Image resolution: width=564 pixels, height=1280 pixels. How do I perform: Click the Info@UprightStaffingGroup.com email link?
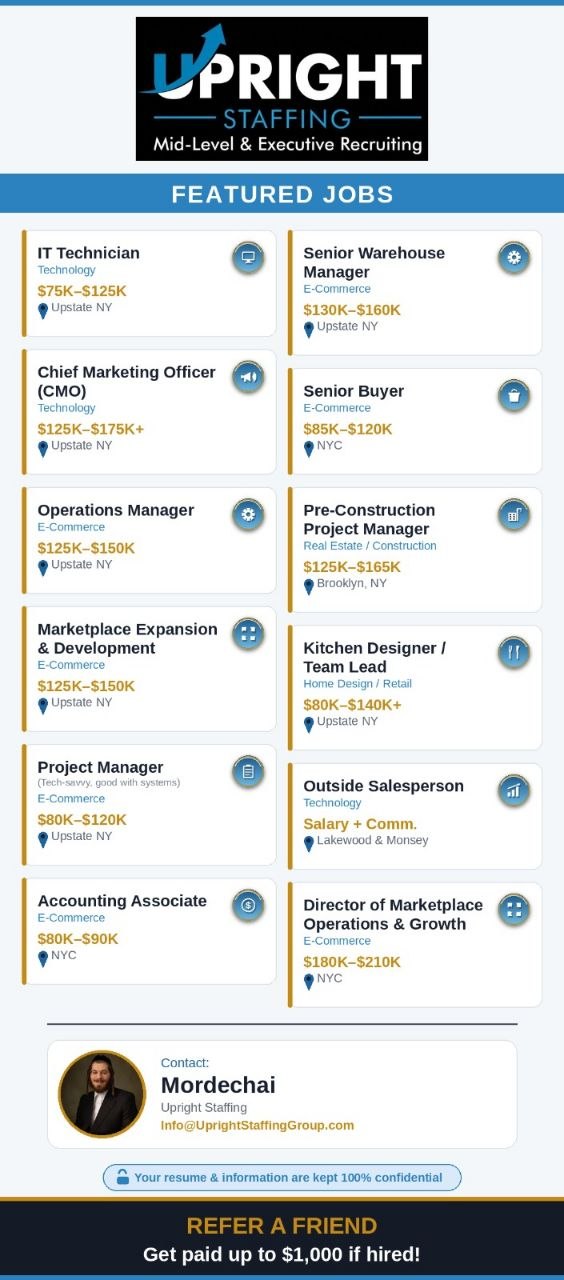(x=258, y=1125)
